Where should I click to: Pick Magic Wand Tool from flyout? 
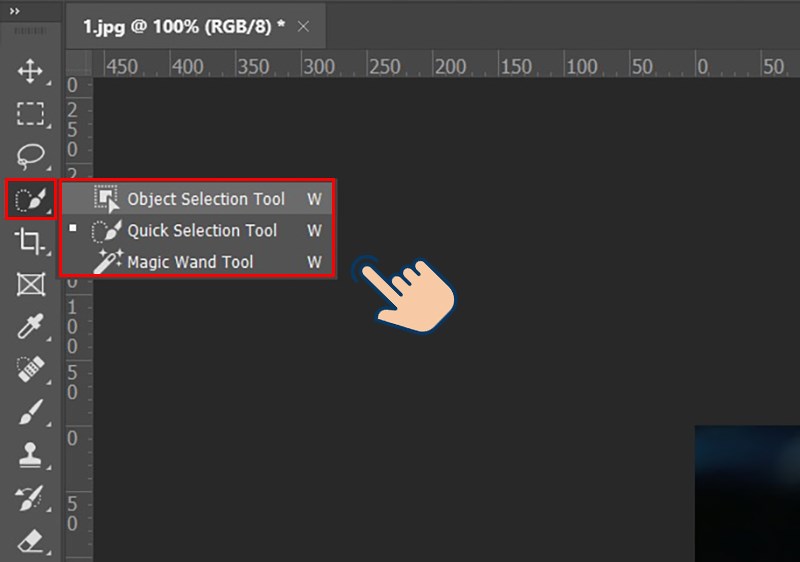pos(190,263)
